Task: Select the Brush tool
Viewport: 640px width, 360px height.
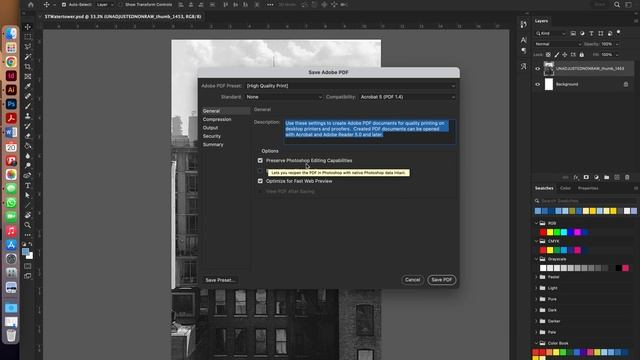Action: pos(28,106)
